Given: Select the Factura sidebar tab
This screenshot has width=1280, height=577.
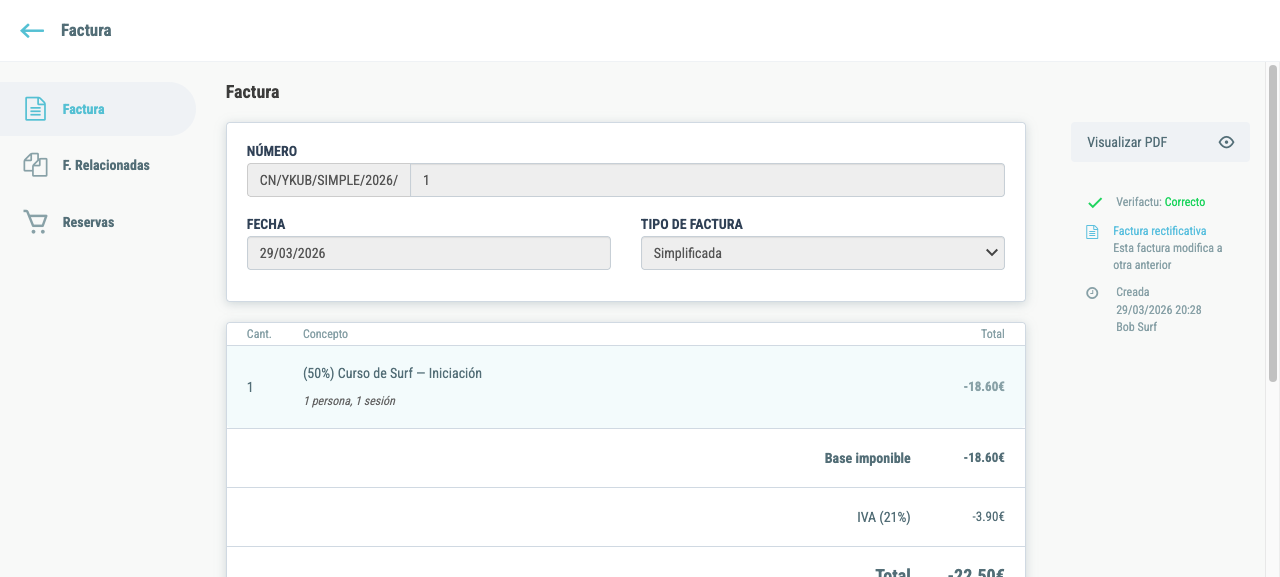Looking at the screenshot, I should tap(98, 109).
